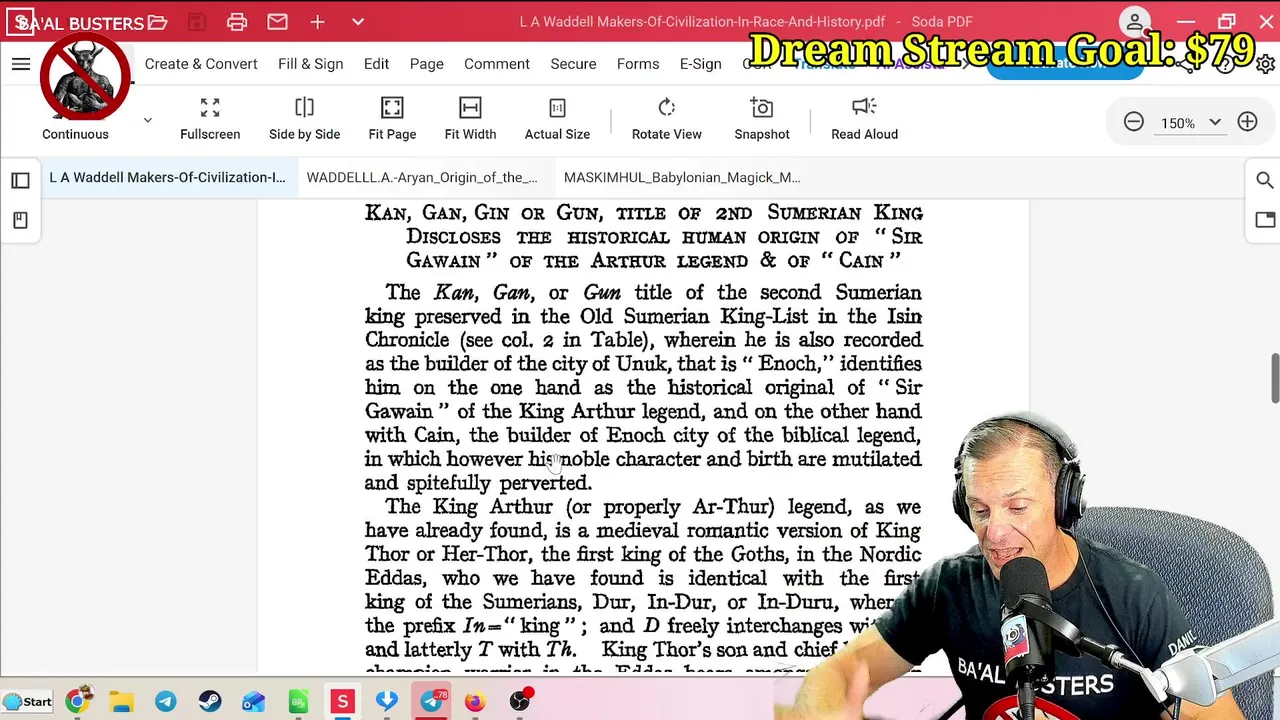Open the search magnifier on right
Image resolution: width=1280 pixels, height=720 pixels.
tap(1265, 180)
